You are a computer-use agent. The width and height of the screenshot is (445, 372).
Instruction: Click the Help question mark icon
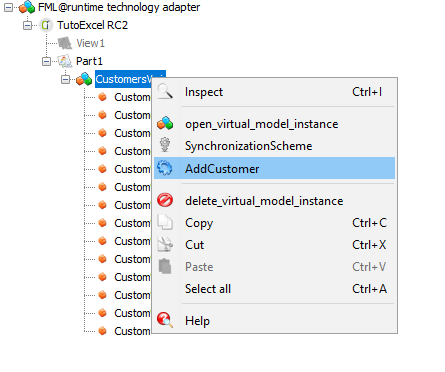click(x=165, y=320)
